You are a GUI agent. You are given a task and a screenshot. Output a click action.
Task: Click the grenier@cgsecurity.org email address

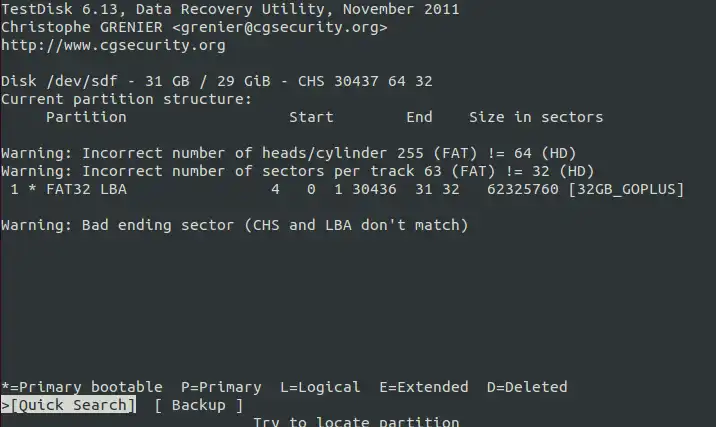click(x=280, y=27)
